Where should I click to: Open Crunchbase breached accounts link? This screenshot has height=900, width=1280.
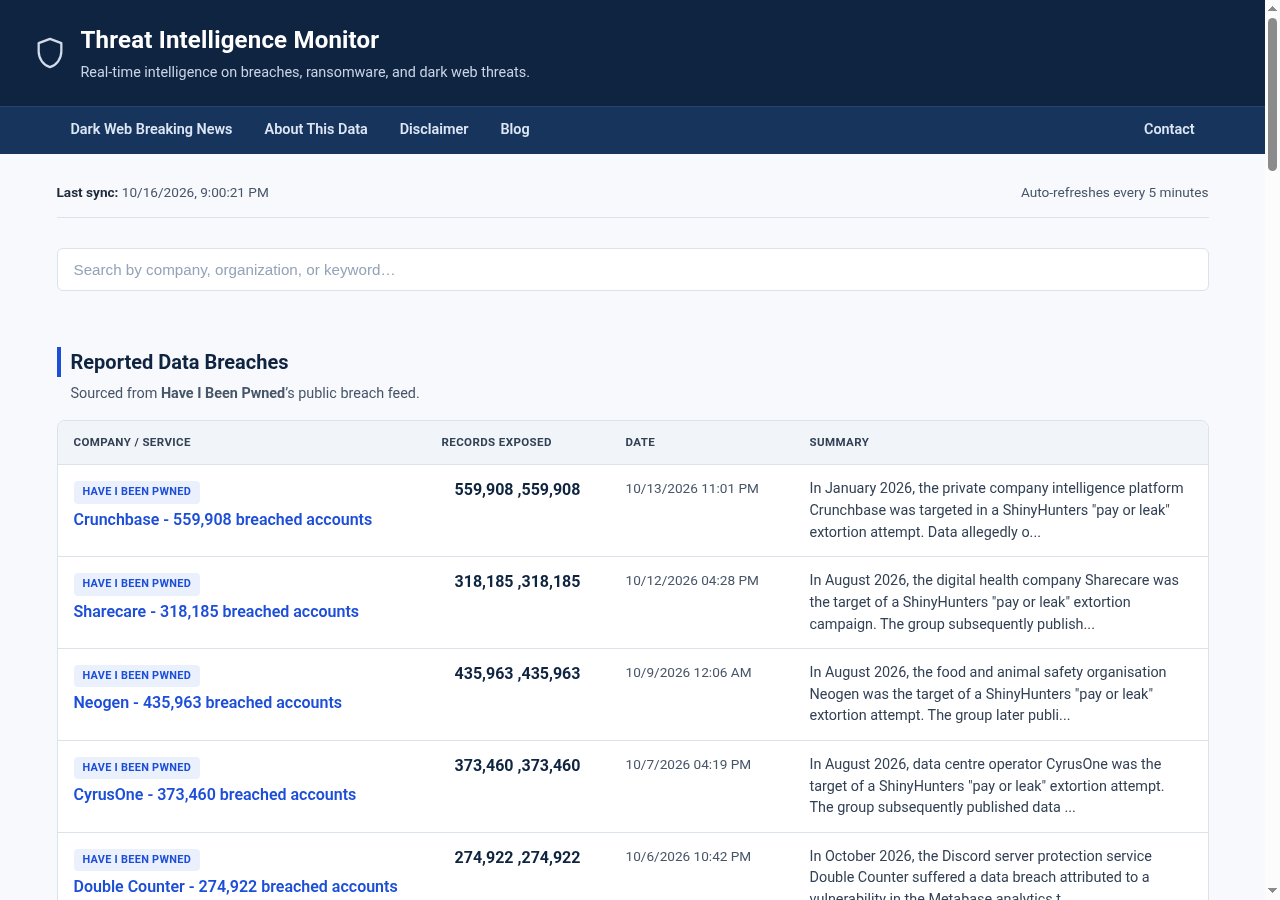pos(223,520)
